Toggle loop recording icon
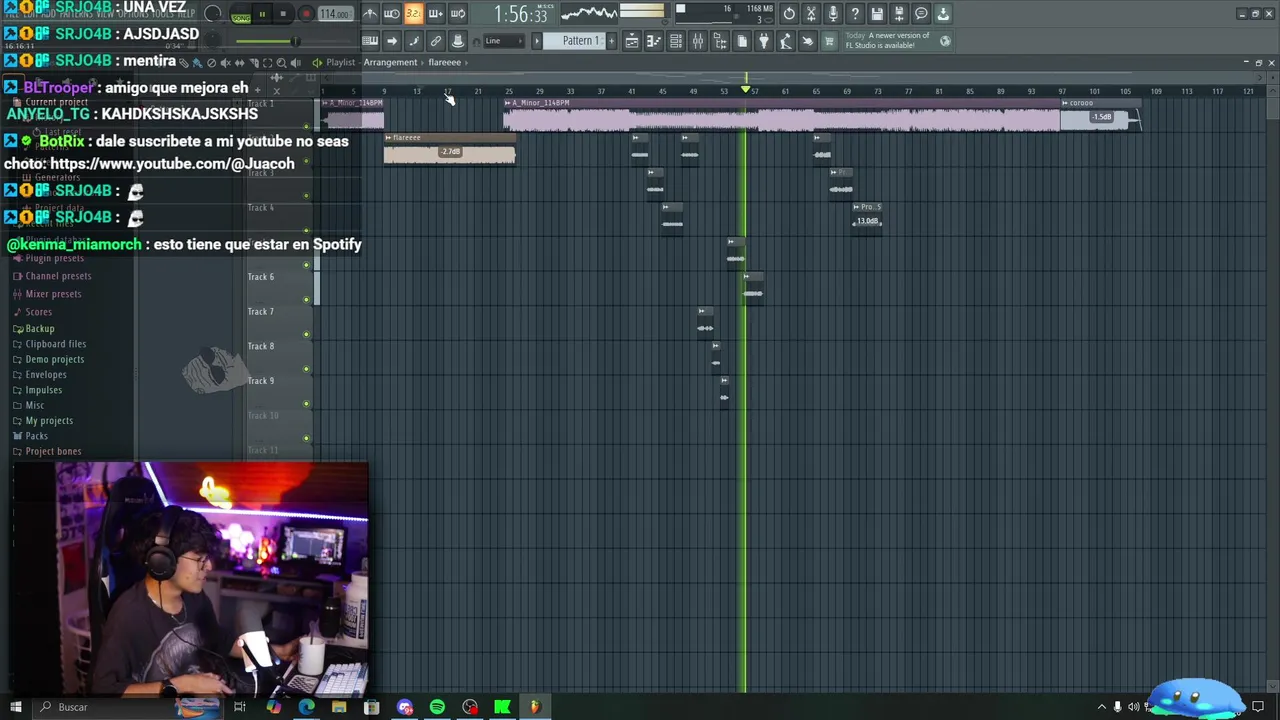The width and height of the screenshot is (1280, 720). [x=457, y=14]
